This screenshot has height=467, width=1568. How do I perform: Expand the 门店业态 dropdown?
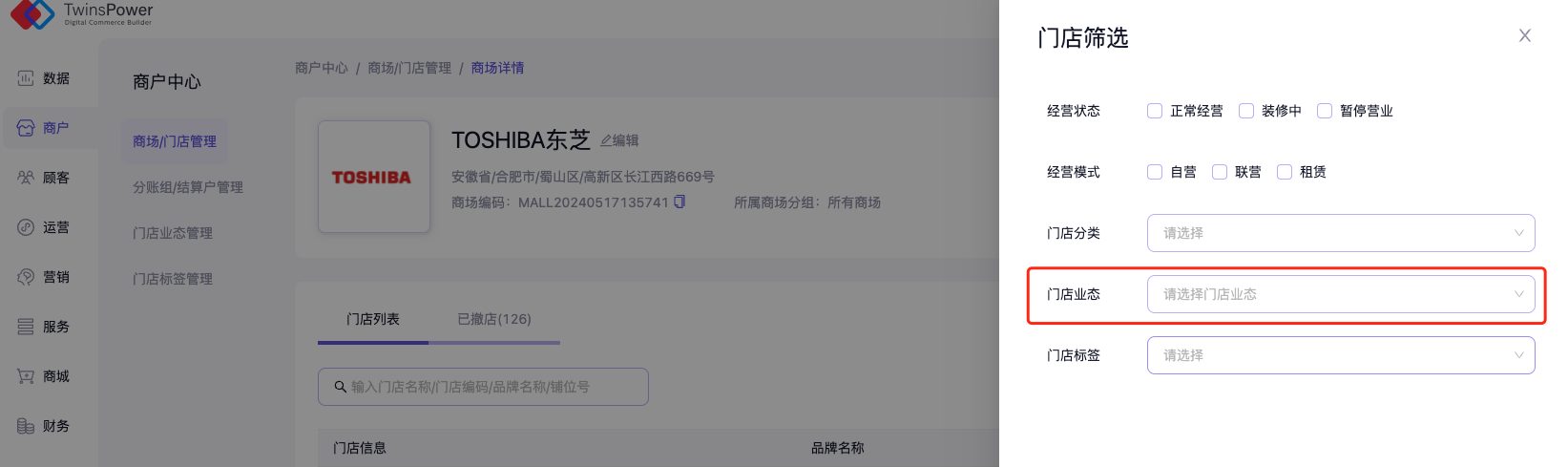coord(1340,294)
